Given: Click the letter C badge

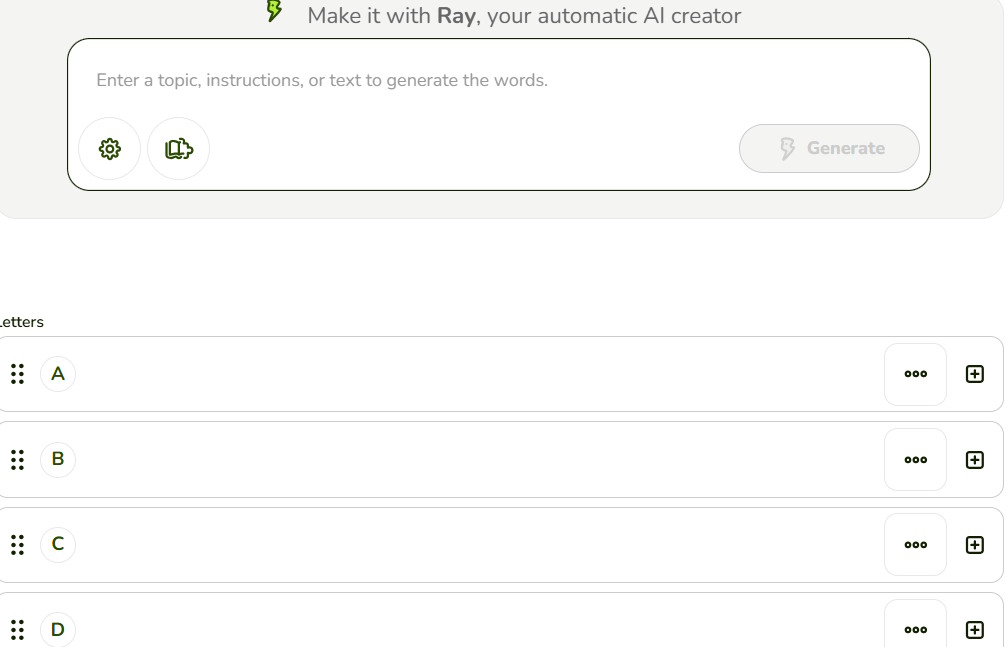Looking at the screenshot, I should [58, 544].
